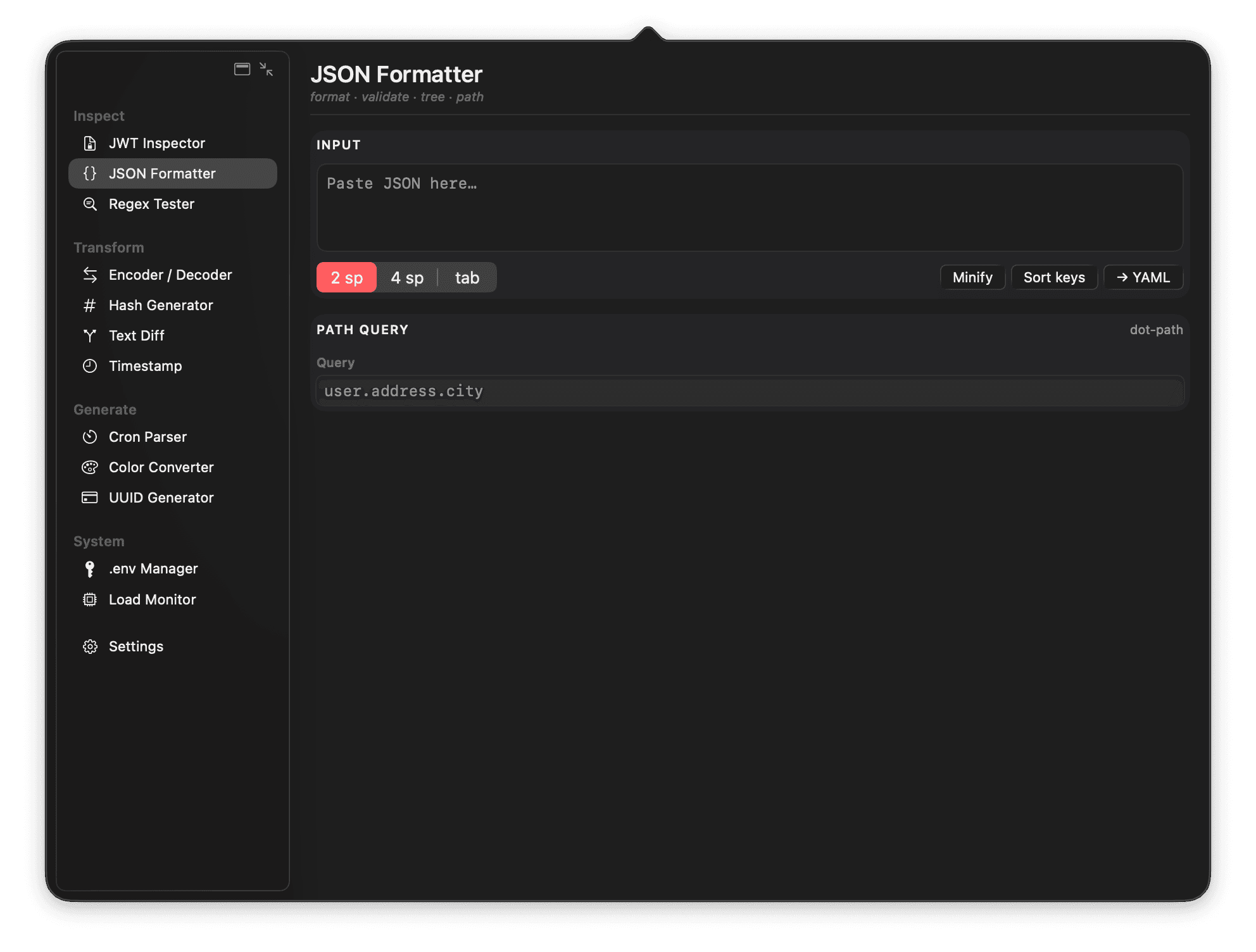
Task: Click the Load Monitor chip icon
Action: point(90,599)
